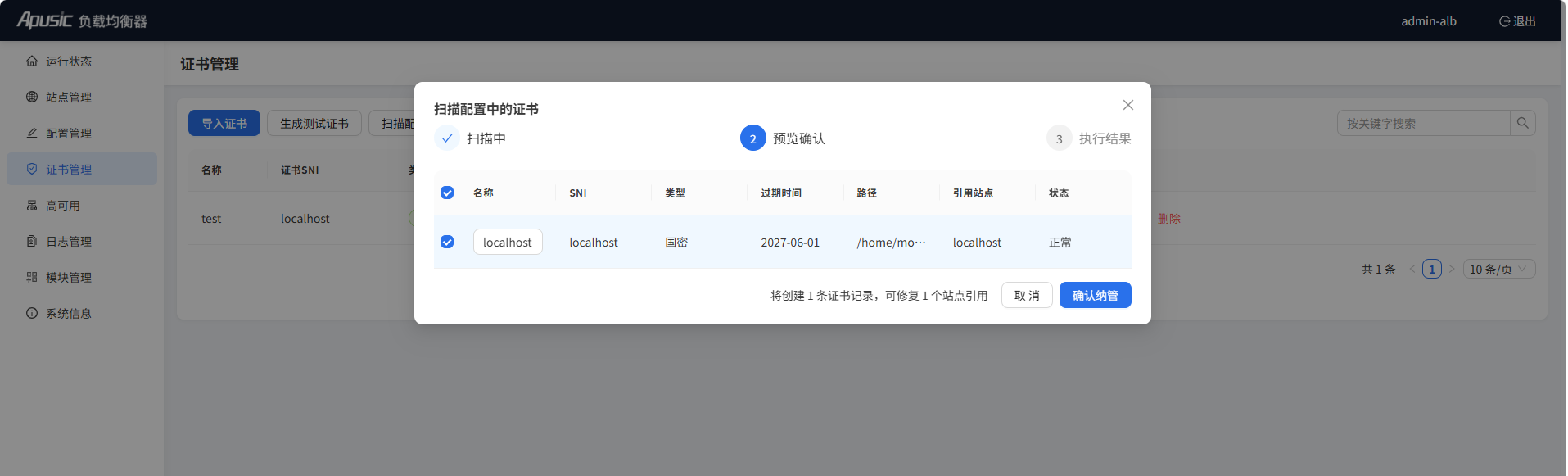Click the 过期时间 column header
Image resolution: width=1568 pixels, height=476 pixels.
(781, 193)
